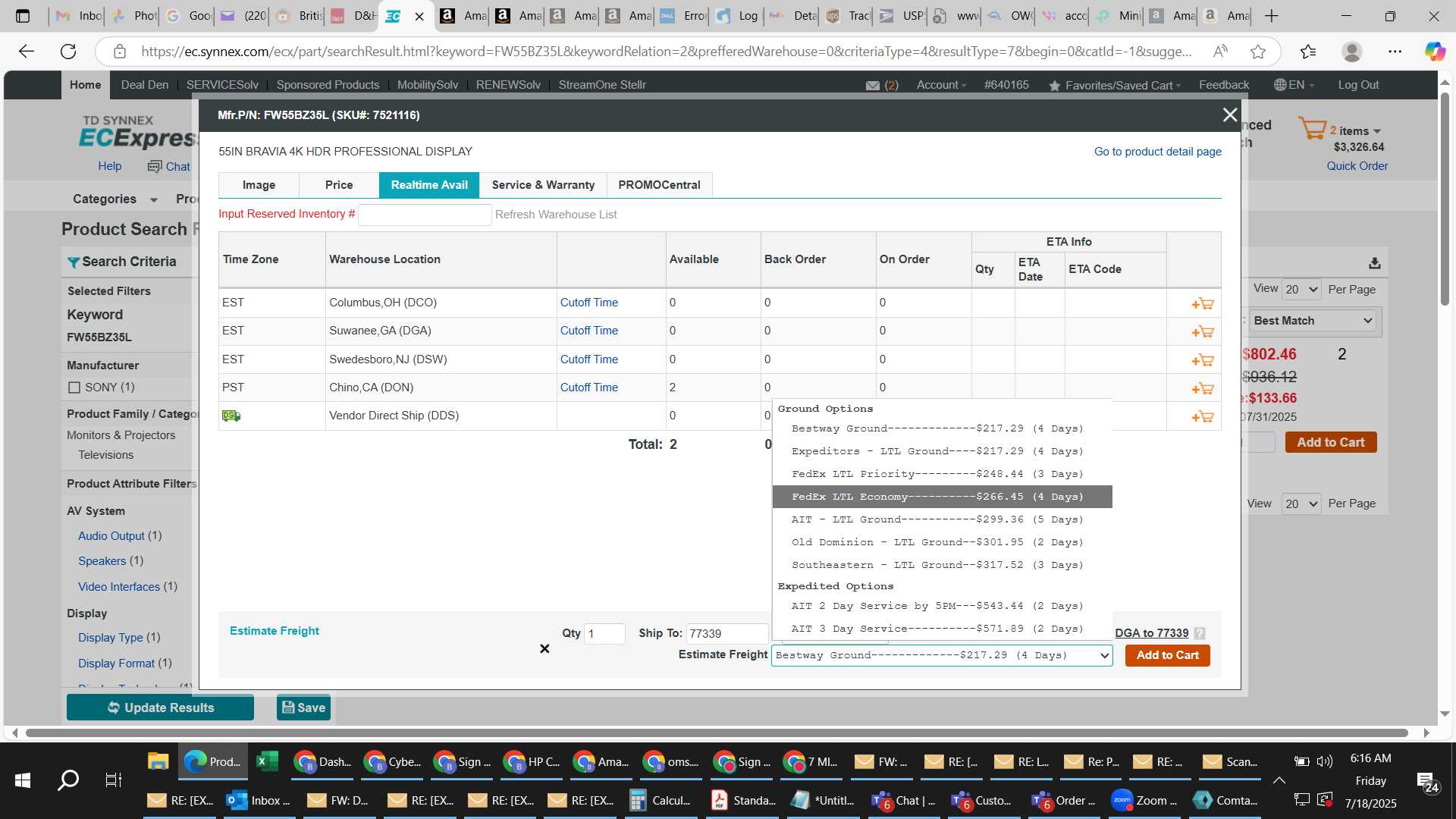Click Go to product detail page link

pyautogui.click(x=1157, y=152)
